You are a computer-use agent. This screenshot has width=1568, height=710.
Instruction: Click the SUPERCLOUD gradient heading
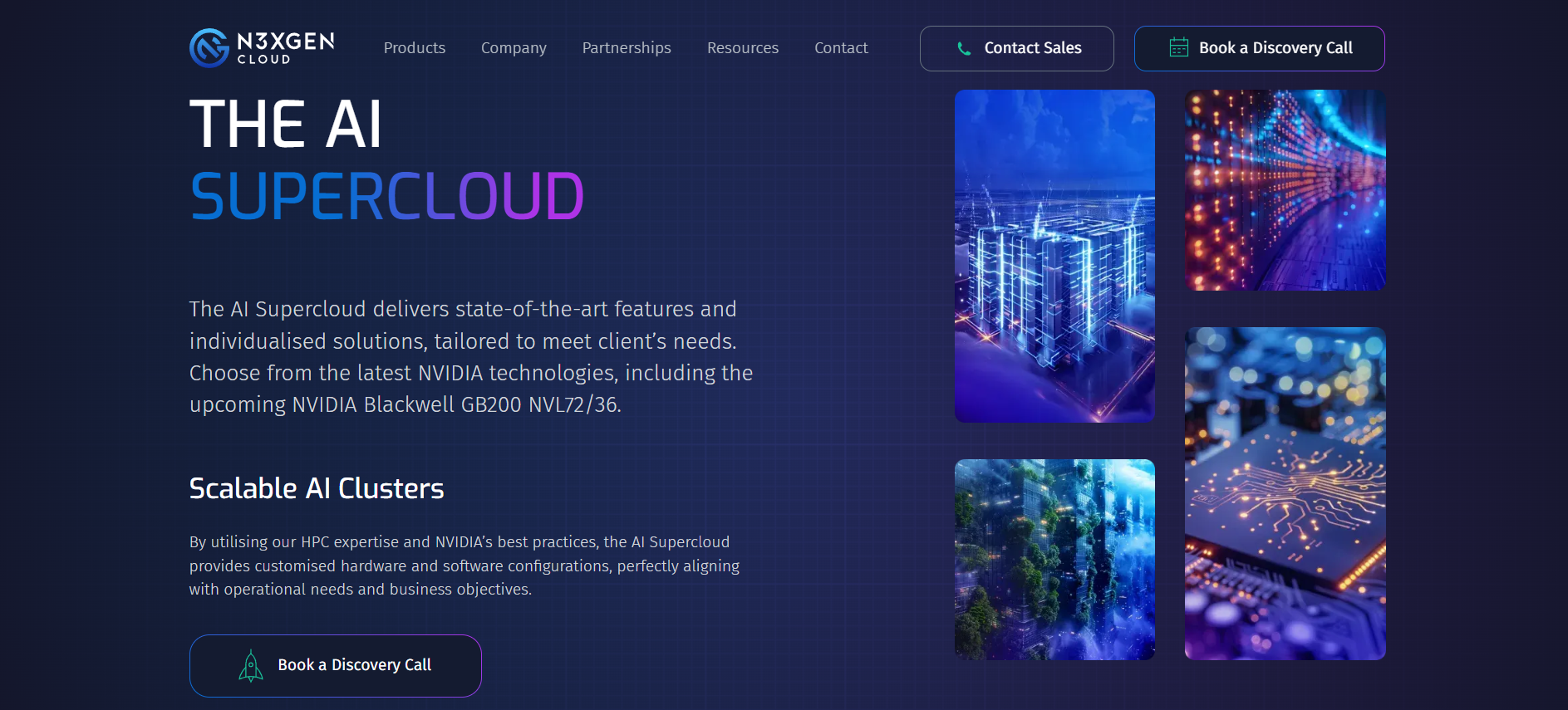coord(387,197)
